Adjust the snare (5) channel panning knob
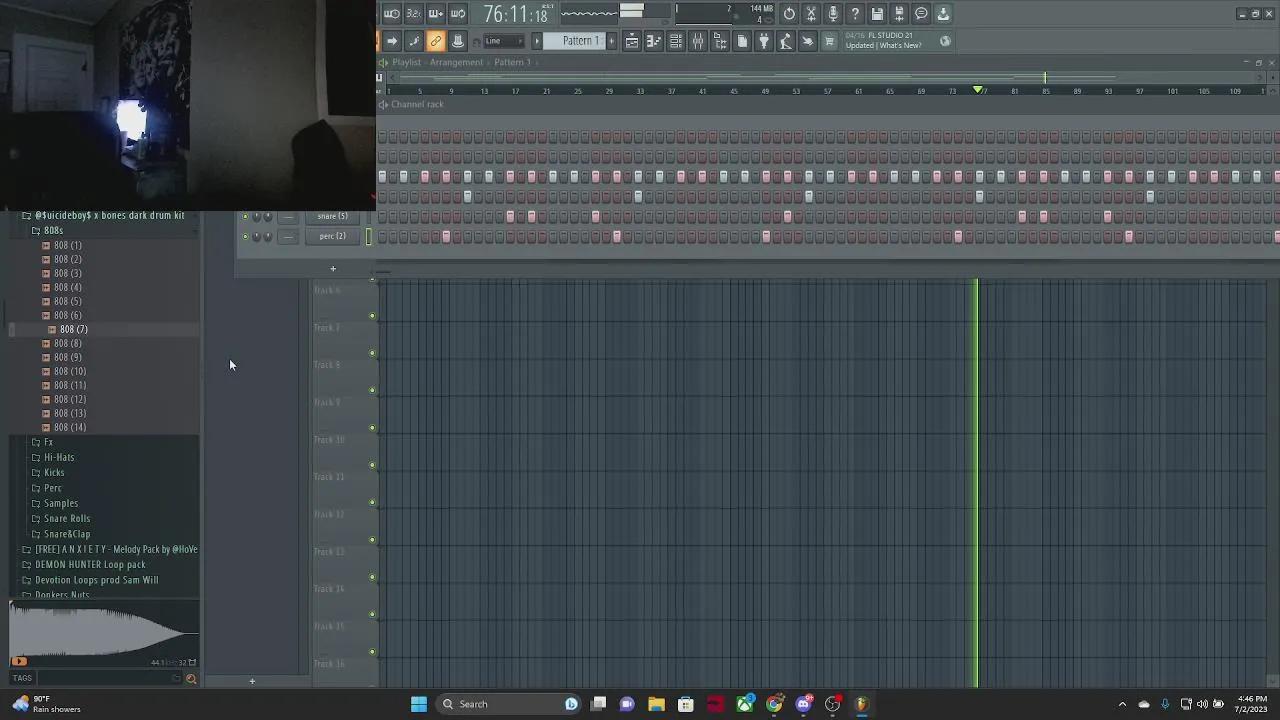This screenshot has width=1280, height=720. tap(256, 216)
